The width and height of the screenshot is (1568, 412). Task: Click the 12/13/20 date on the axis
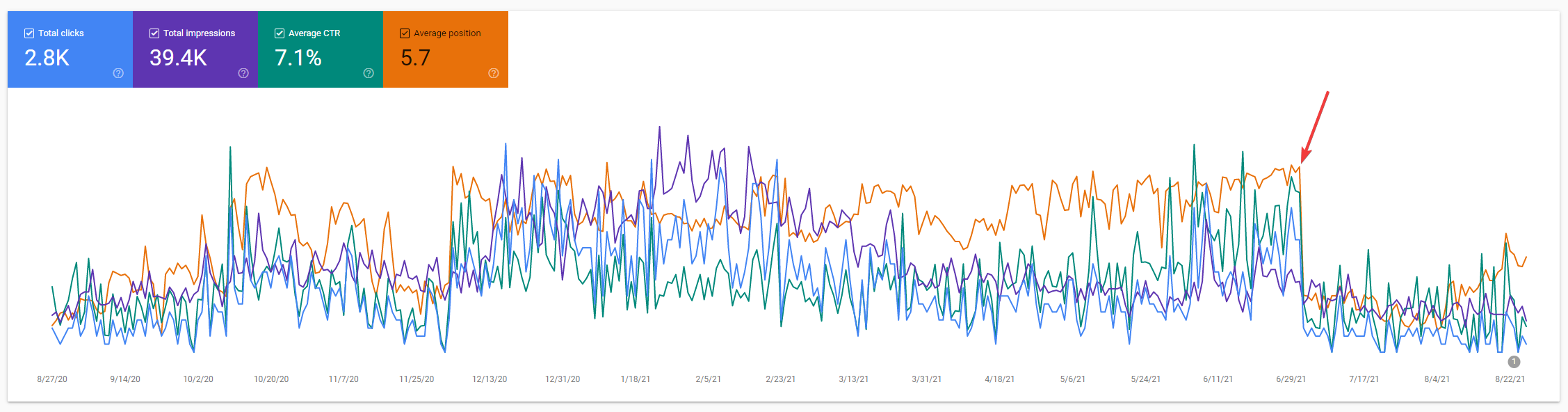[x=490, y=379]
